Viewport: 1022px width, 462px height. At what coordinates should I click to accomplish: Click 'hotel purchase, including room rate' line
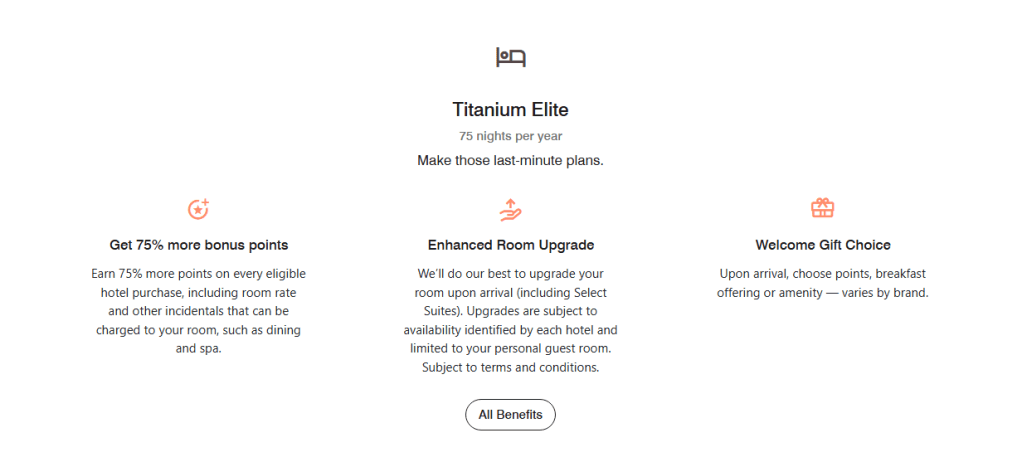coord(199,292)
